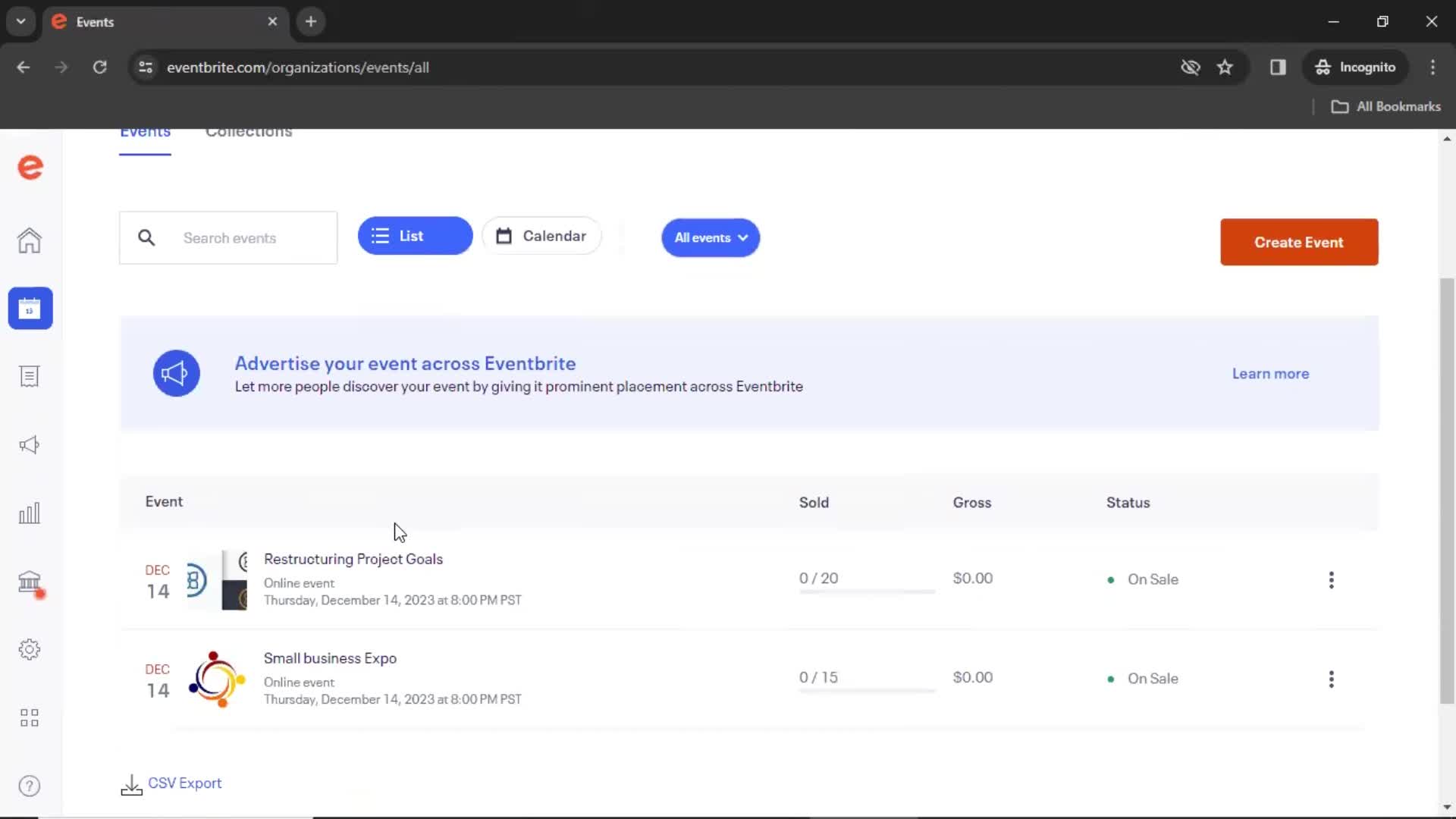The height and width of the screenshot is (819, 1456).
Task: Click the Status column header
Action: (x=1128, y=503)
